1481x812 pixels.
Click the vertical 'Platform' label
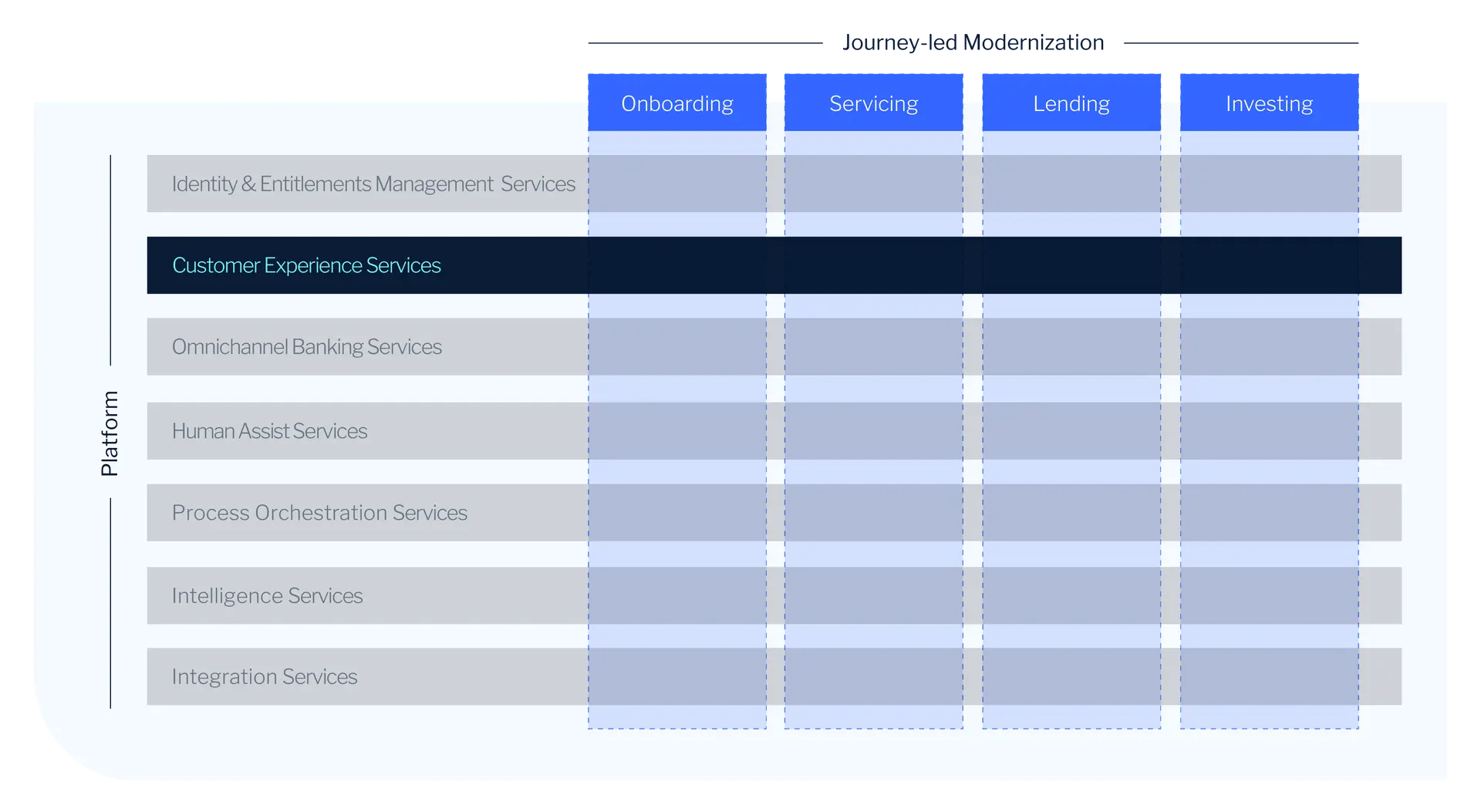(x=110, y=433)
